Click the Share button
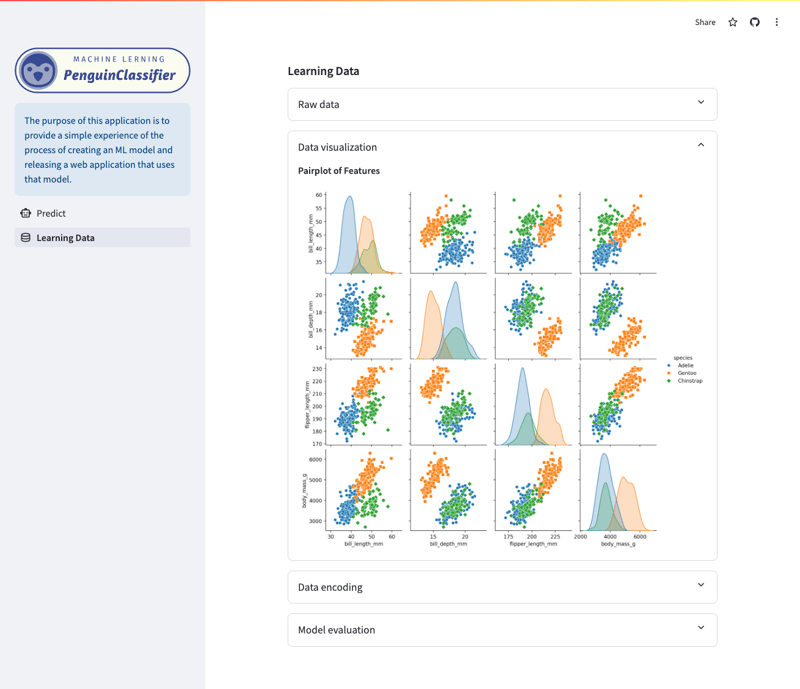The image size is (800, 689). point(705,22)
